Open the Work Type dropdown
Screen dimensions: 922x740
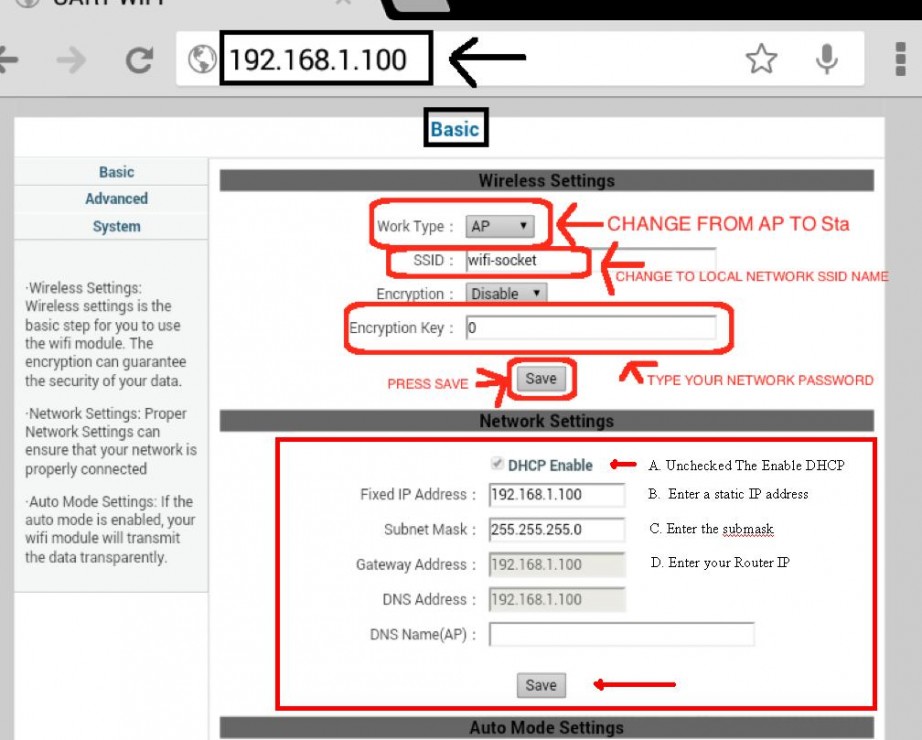pos(500,227)
